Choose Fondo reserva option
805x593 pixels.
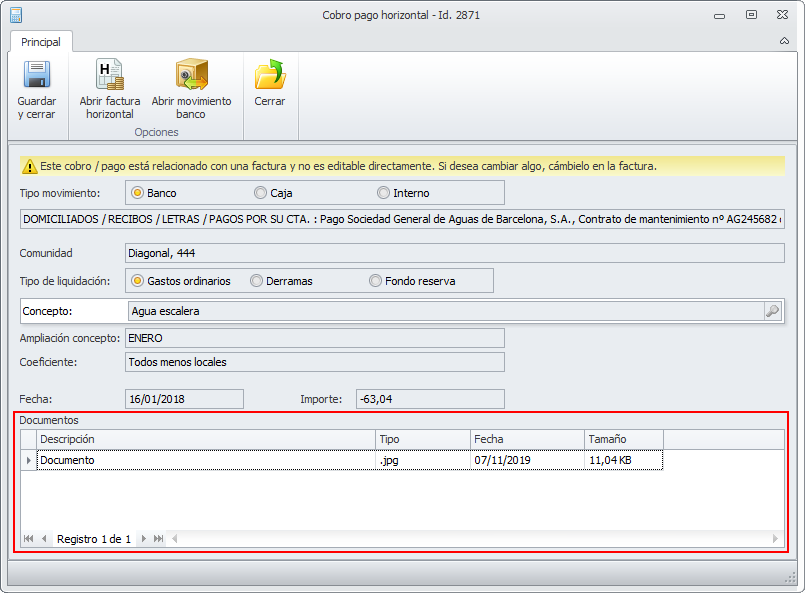tap(376, 281)
